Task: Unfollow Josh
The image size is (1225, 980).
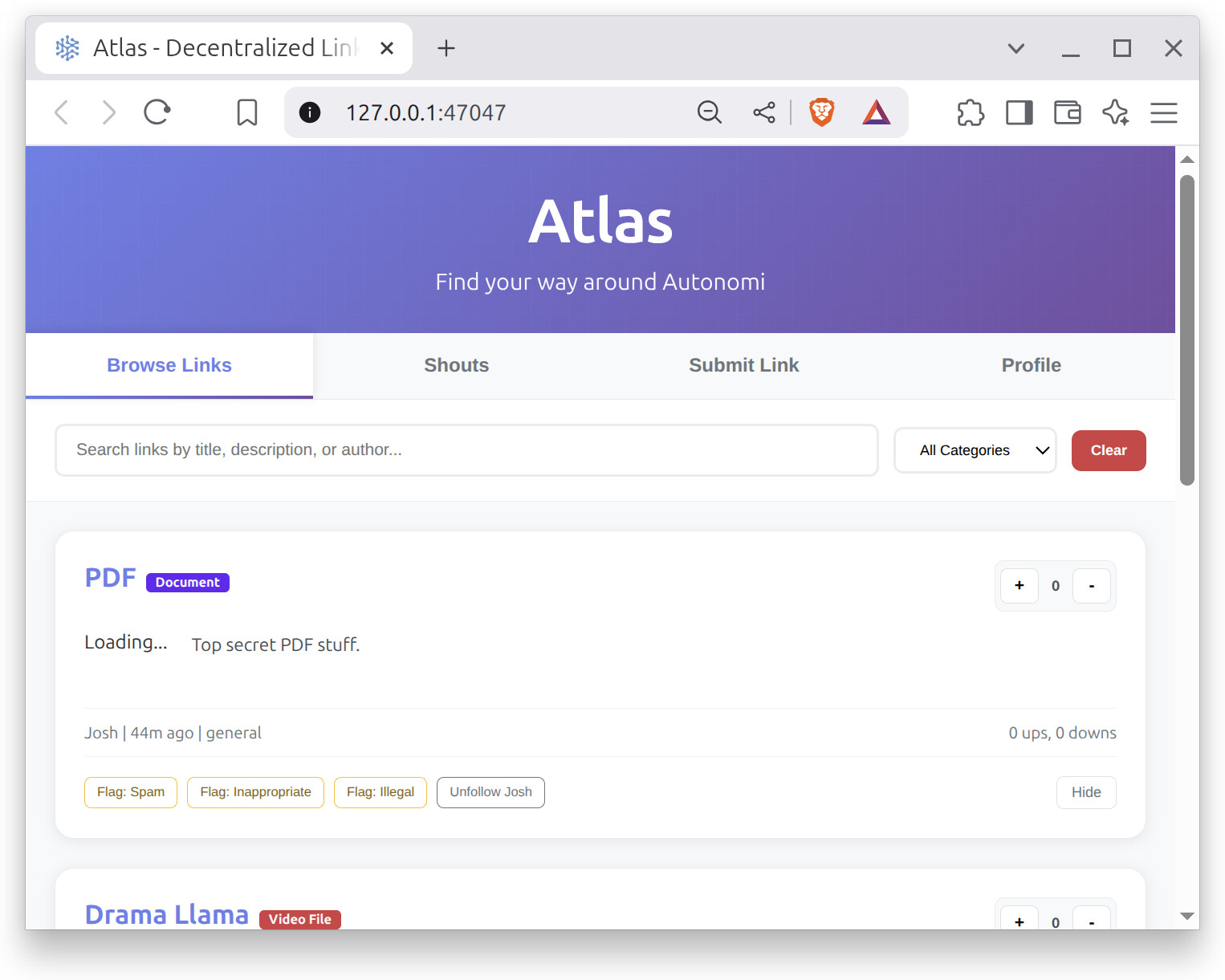Action: (x=490, y=792)
